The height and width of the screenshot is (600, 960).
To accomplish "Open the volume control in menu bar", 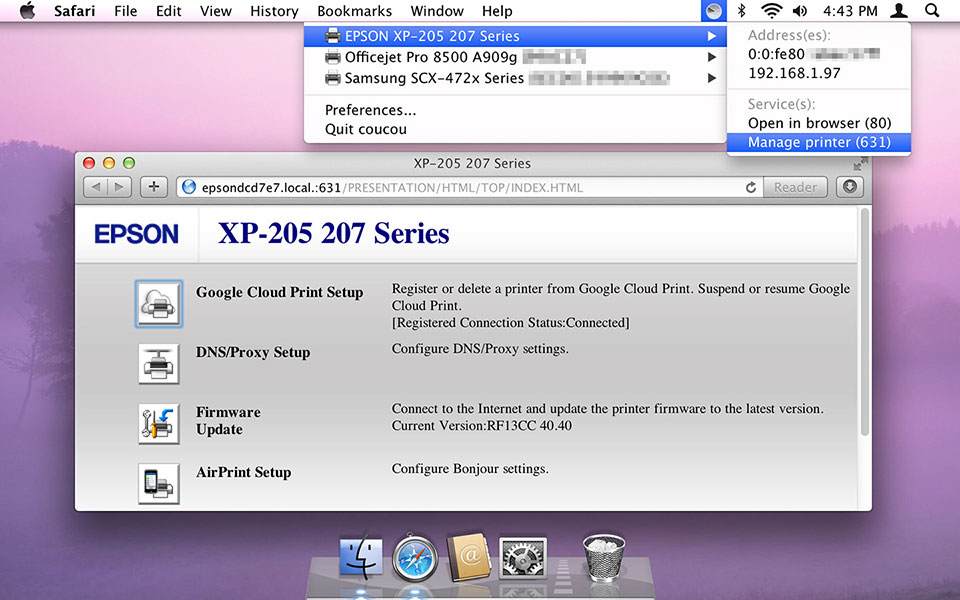I will [x=800, y=11].
